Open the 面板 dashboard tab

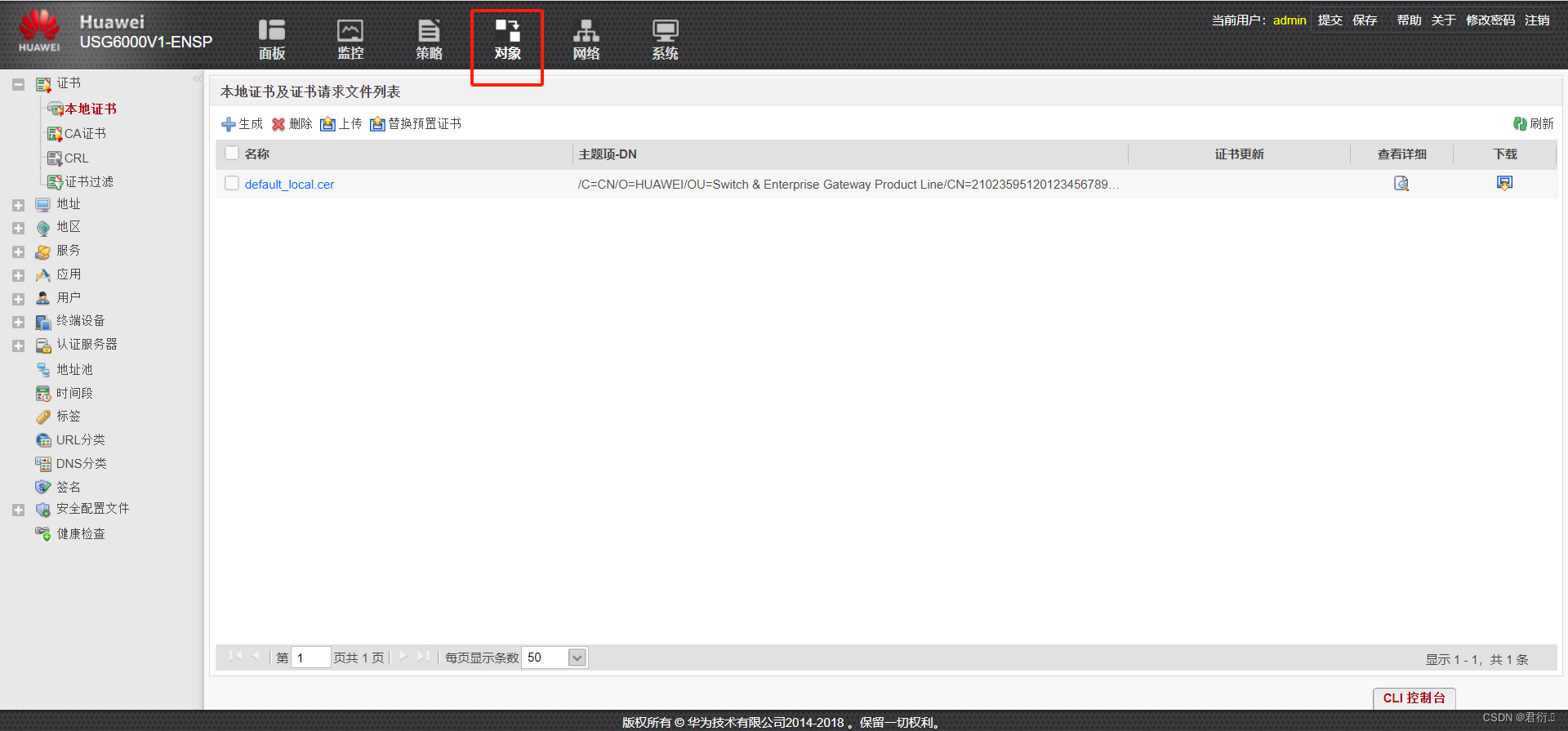coord(271,40)
